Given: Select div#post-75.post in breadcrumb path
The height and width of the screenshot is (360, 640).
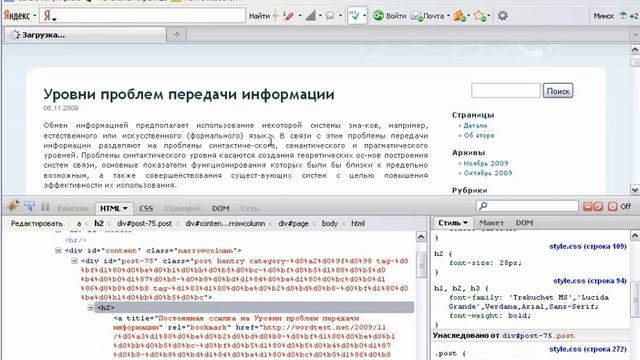Looking at the screenshot, I should [144, 224].
